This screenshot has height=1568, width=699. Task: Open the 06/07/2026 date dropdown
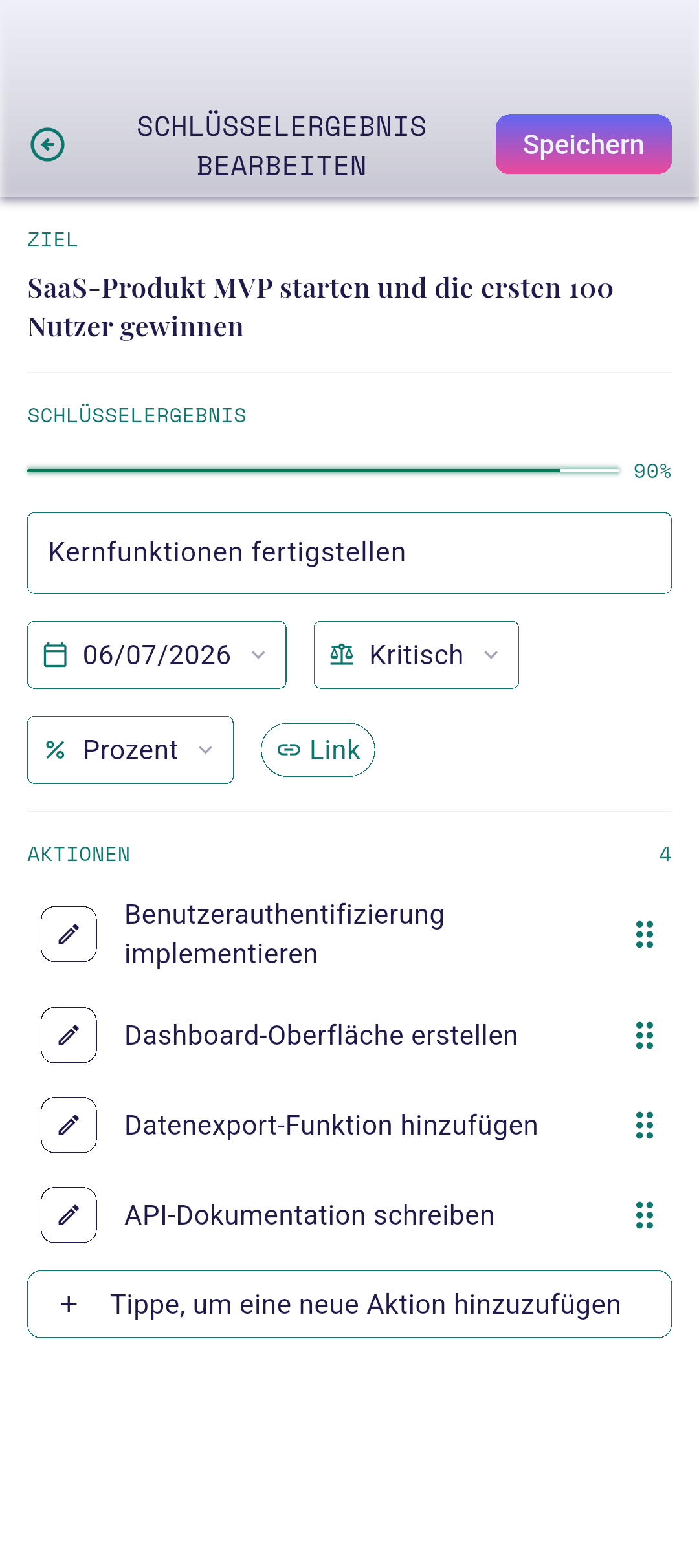[157, 655]
